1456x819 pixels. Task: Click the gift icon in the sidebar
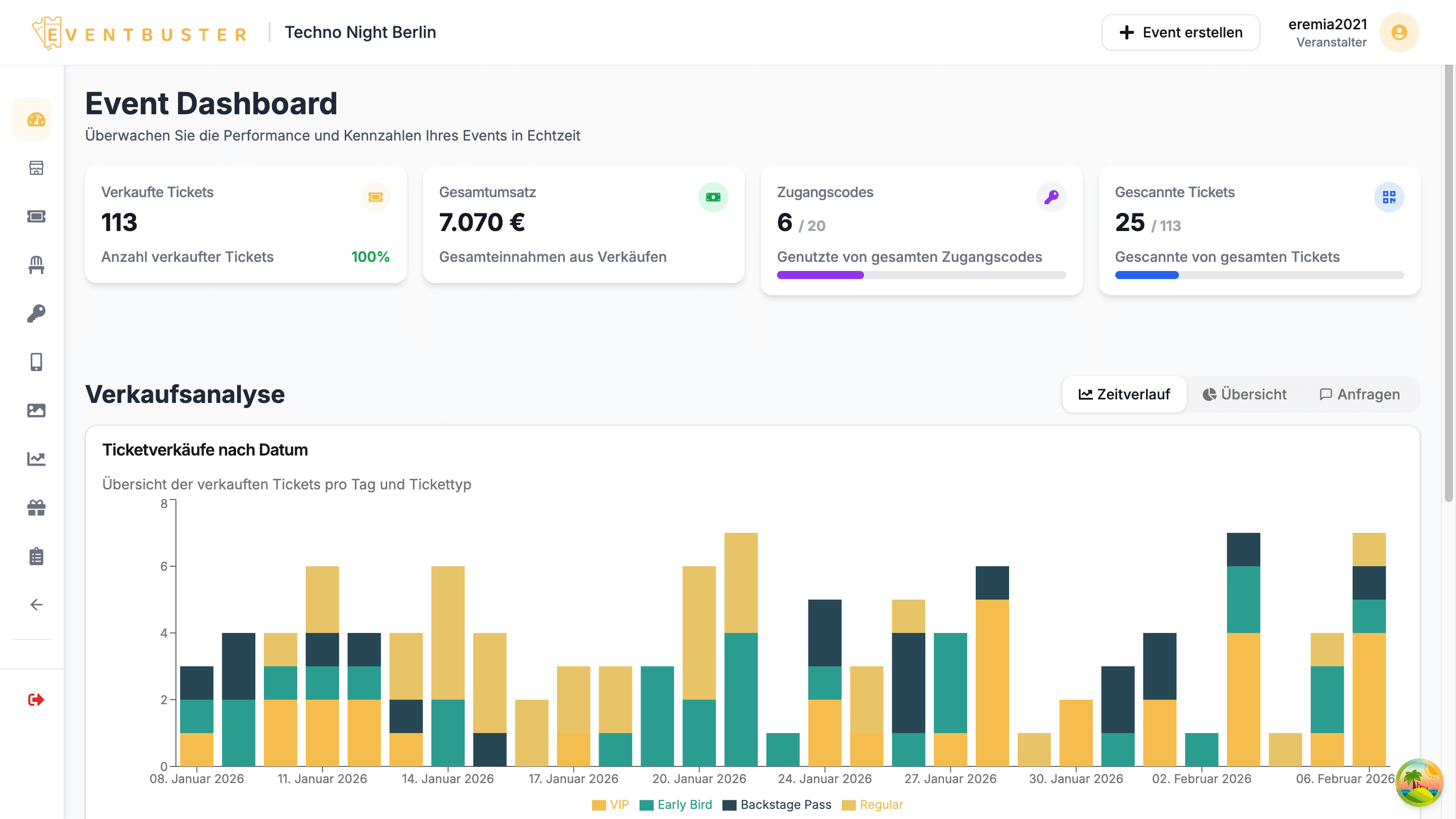pos(36,508)
